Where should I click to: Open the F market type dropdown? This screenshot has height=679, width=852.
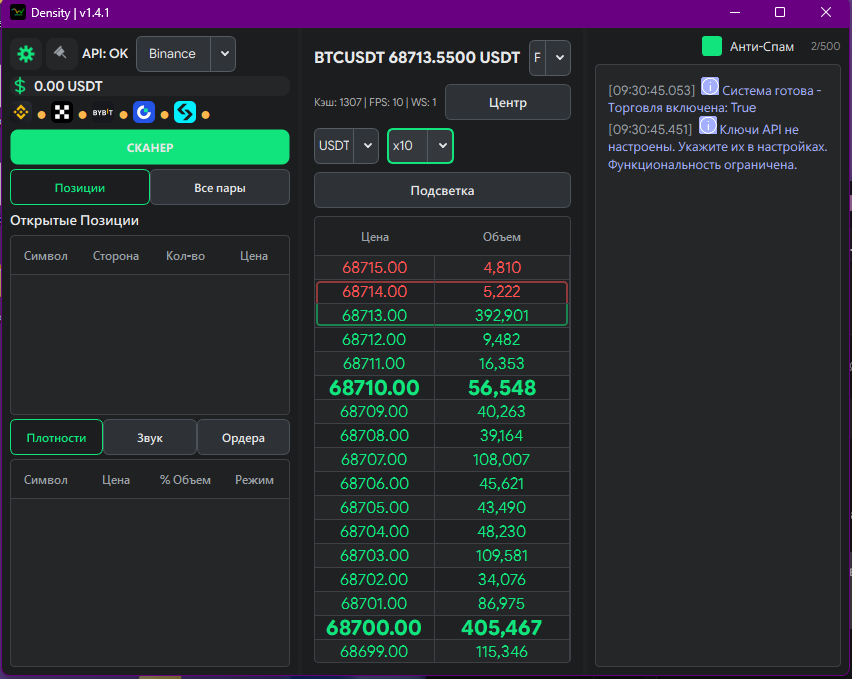[549, 58]
